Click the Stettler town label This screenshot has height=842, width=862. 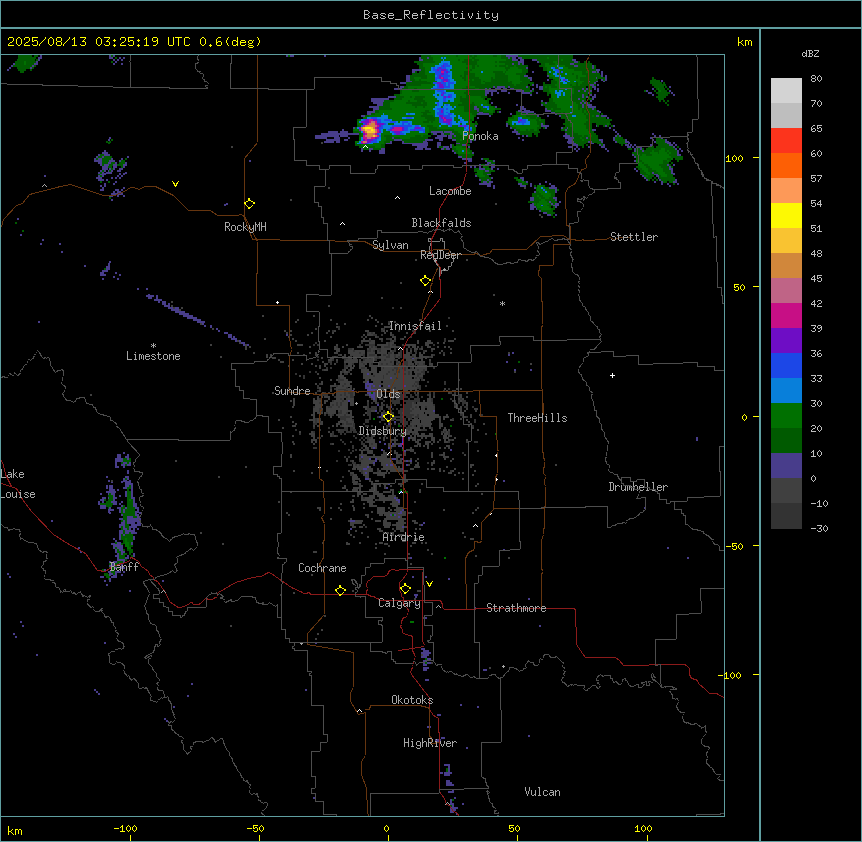634,237
